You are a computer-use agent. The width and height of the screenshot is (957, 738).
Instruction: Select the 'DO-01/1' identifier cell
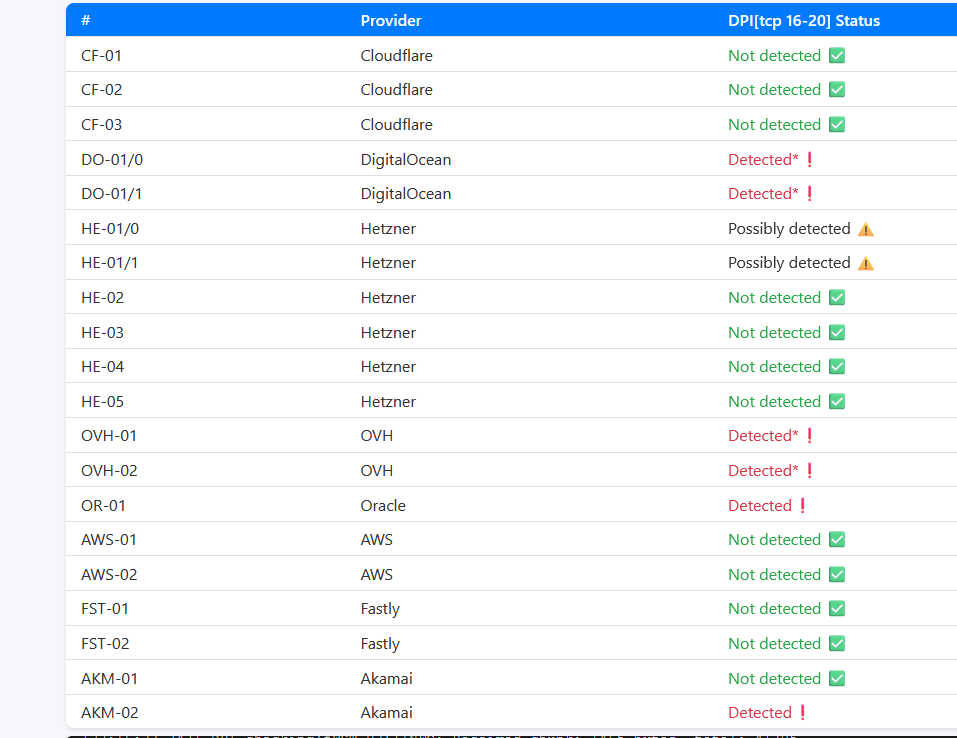pyautogui.click(x=111, y=194)
